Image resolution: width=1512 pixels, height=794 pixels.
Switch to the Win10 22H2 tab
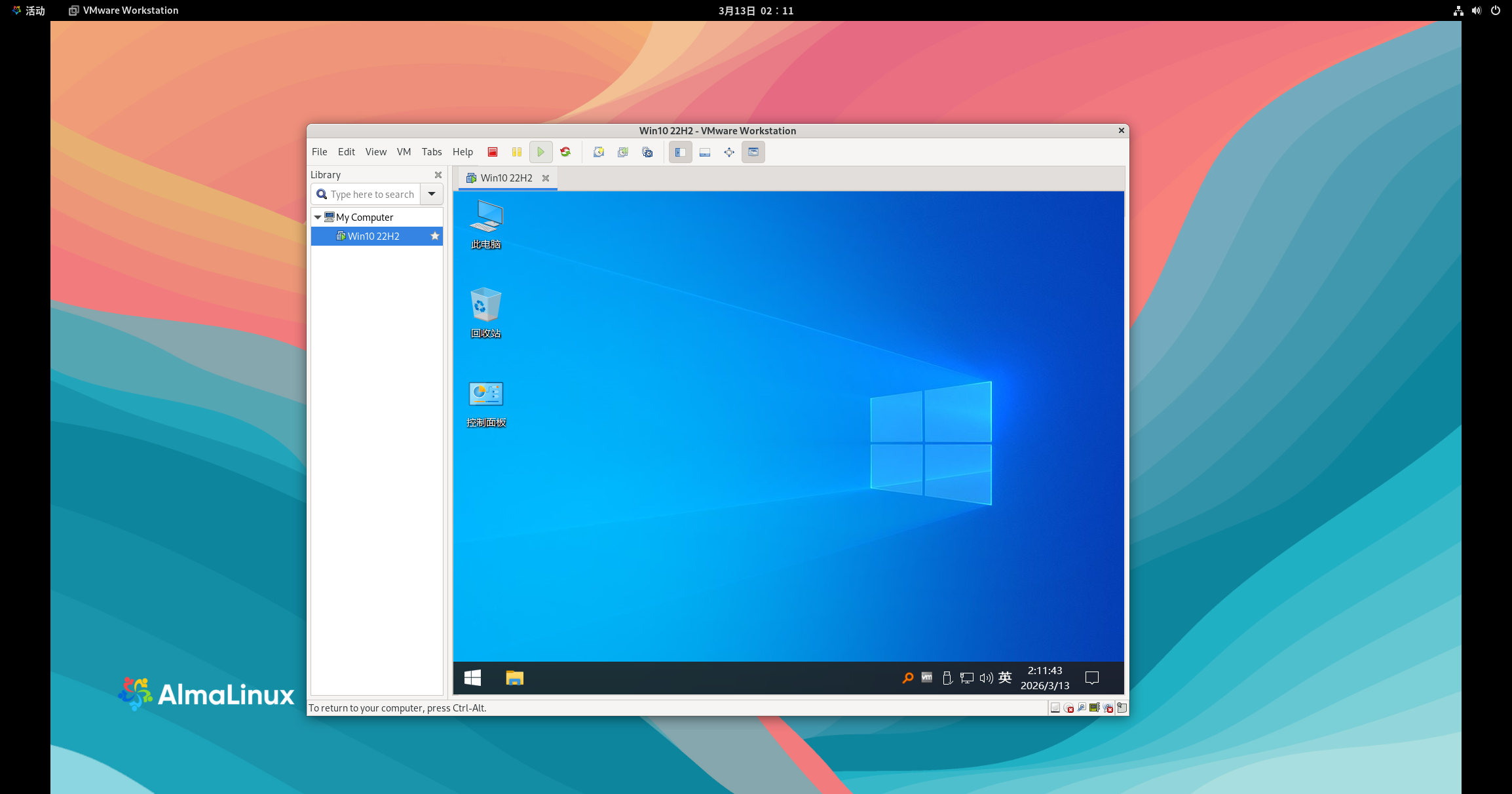[x=506, y=178]
